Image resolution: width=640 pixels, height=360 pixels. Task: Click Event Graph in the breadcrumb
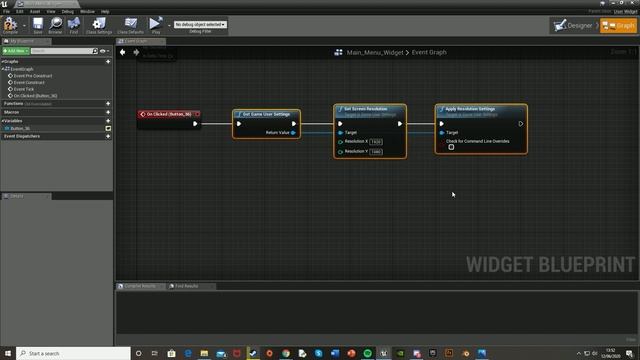[429, 52]
